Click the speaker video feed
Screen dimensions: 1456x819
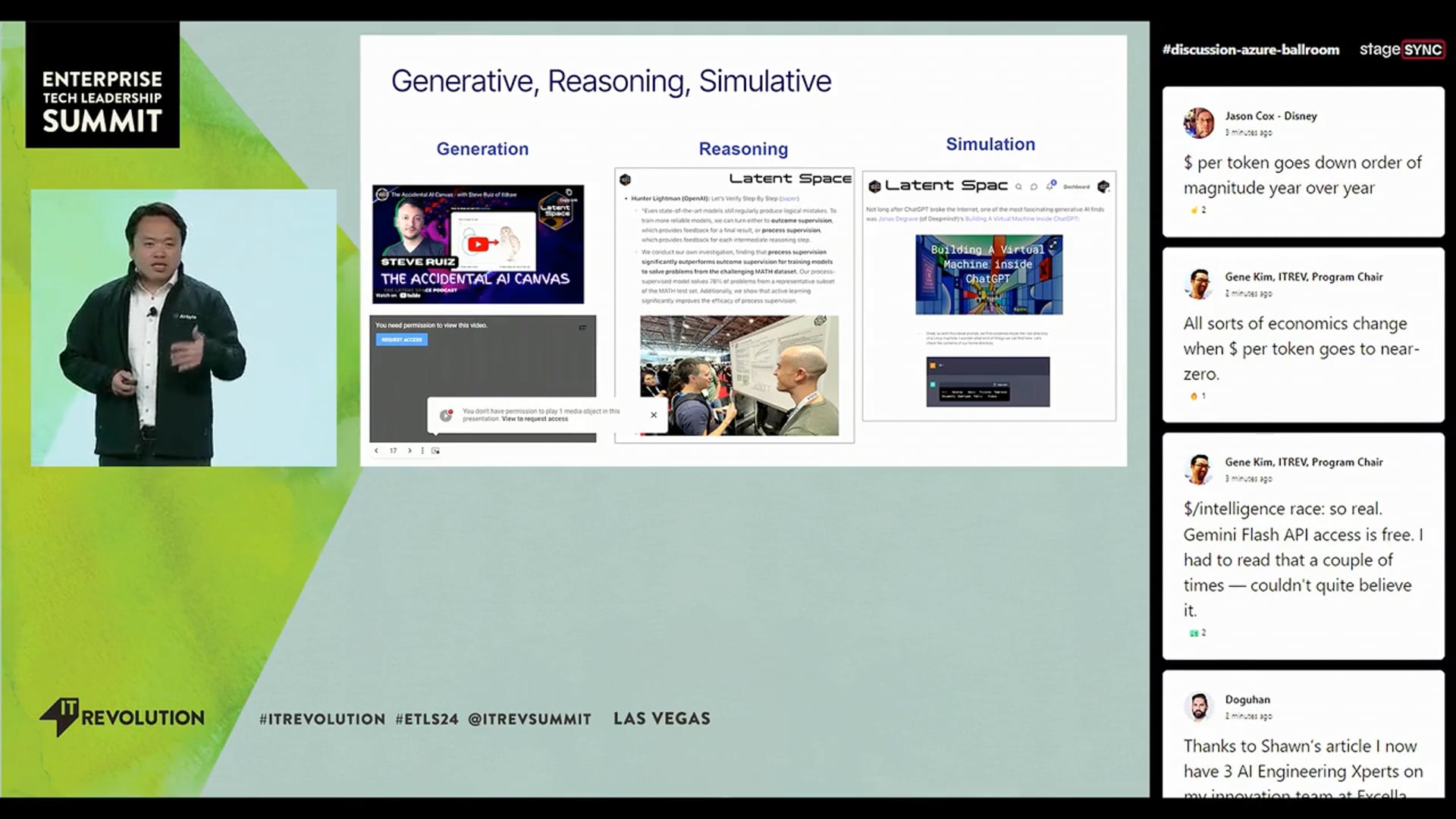(184, 328)
